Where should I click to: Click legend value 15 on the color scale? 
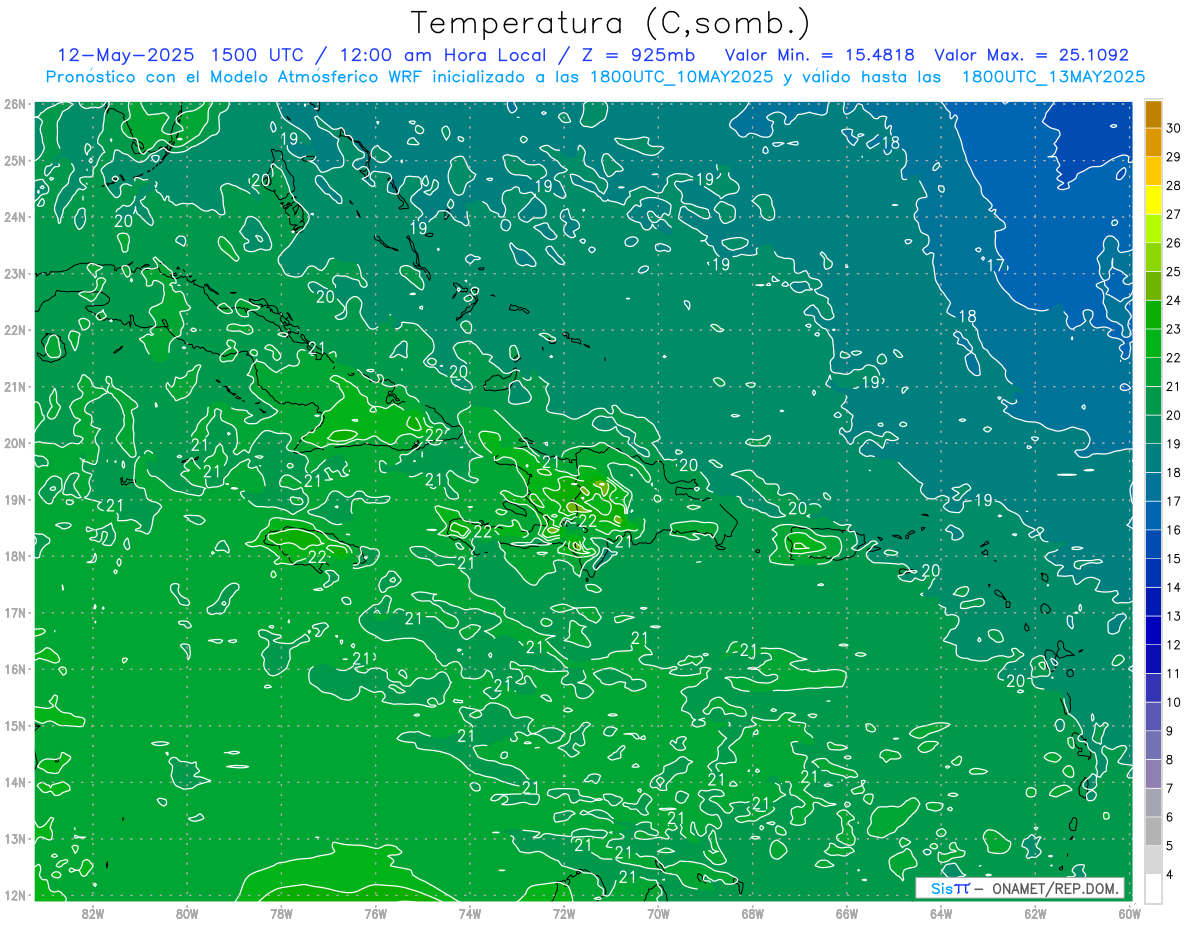(x=1173, y=558)
